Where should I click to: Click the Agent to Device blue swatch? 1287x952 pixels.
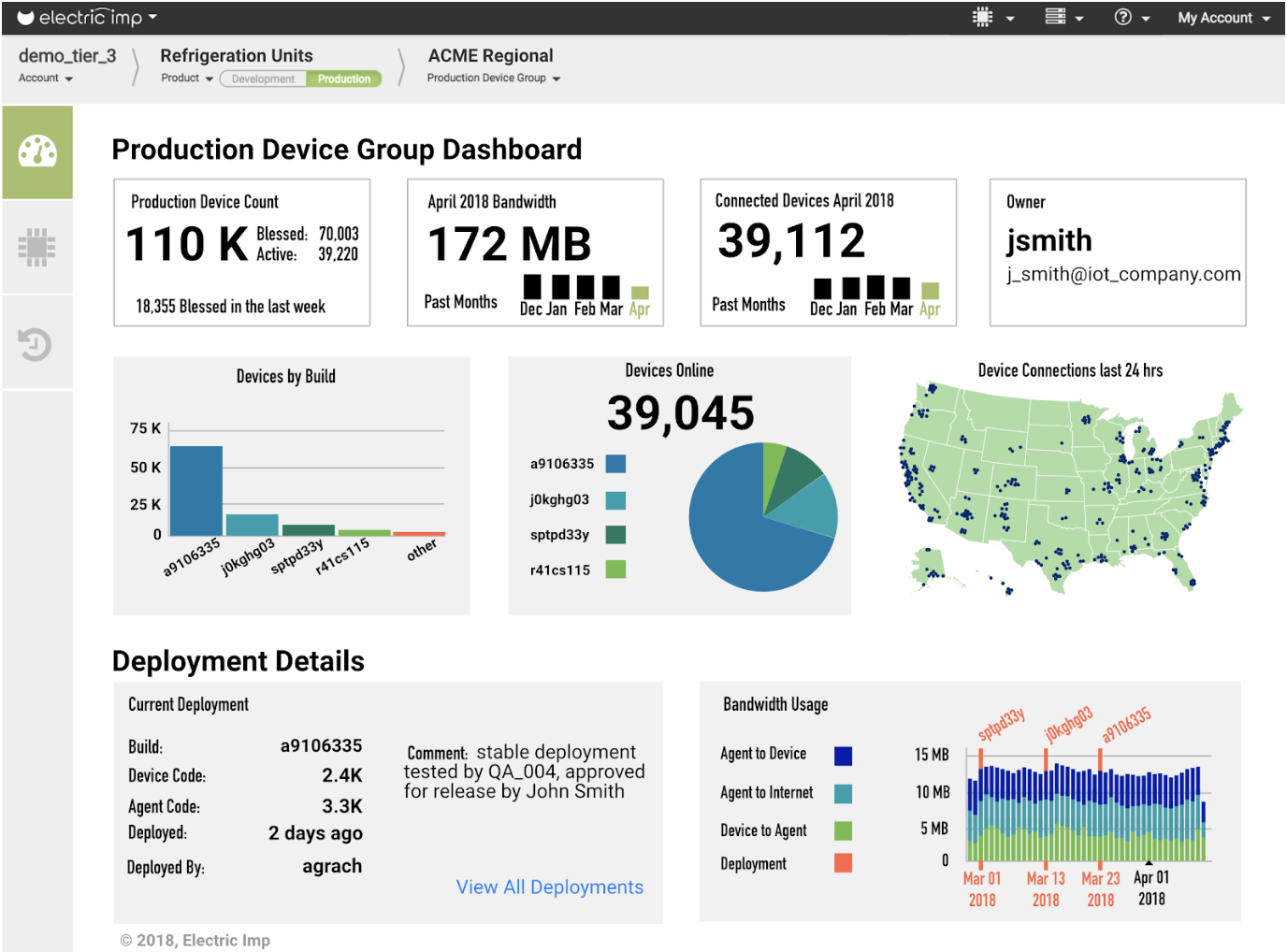pyautogui.click(x=843, y=756)
